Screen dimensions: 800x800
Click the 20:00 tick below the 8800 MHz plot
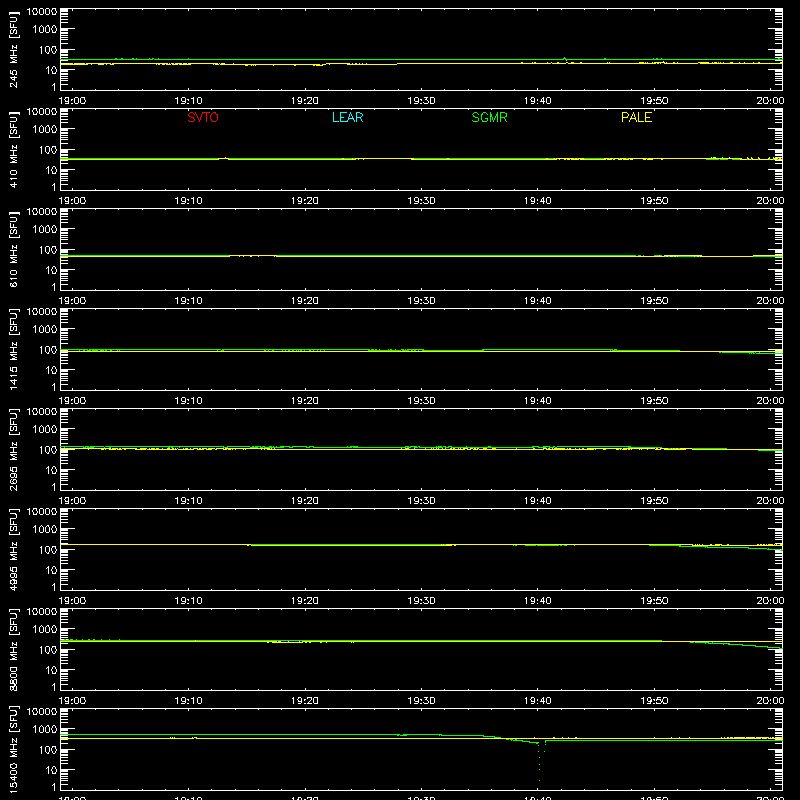(770, 701)
